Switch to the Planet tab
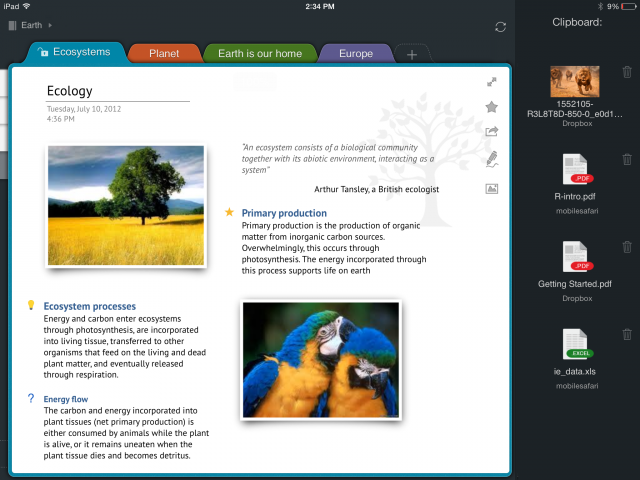This screenshot has height=480, width=640. click(164, 53)
